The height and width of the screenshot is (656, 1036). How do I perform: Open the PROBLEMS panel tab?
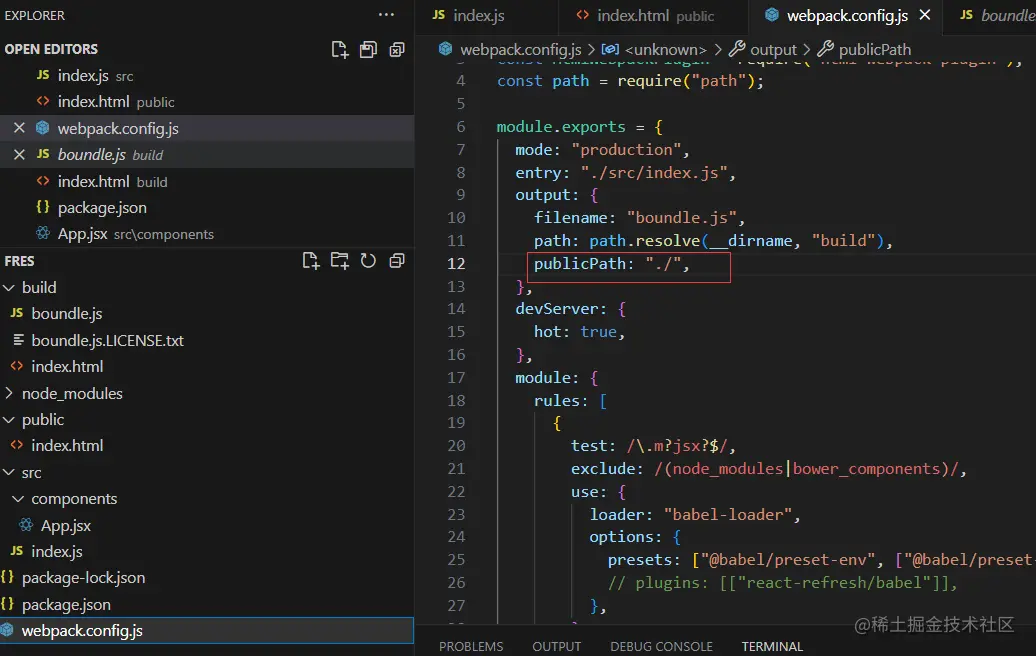471,647
